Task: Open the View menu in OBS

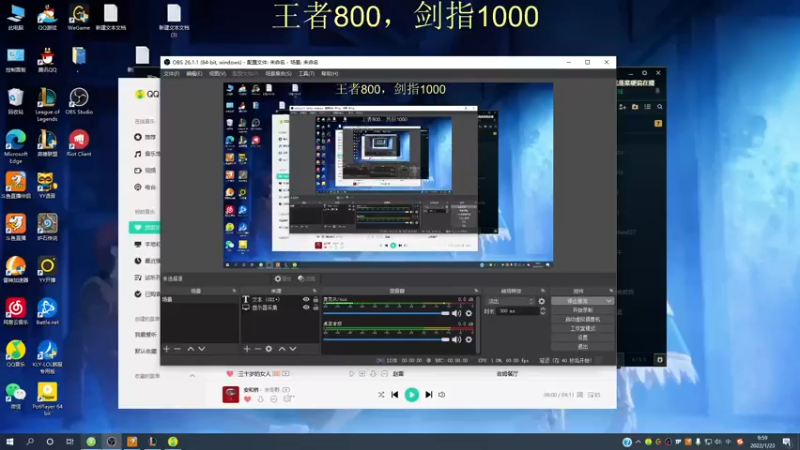Action: (217, 74)
